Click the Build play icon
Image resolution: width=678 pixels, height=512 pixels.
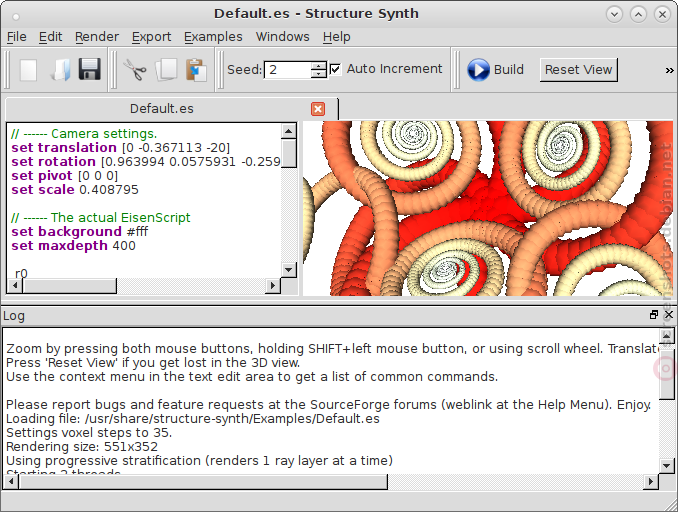coord(478,70)
